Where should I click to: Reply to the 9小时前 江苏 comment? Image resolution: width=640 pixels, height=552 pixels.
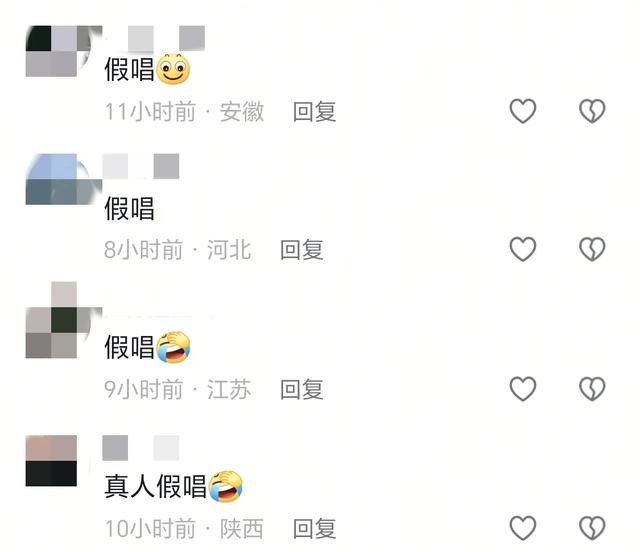point(302,390)
